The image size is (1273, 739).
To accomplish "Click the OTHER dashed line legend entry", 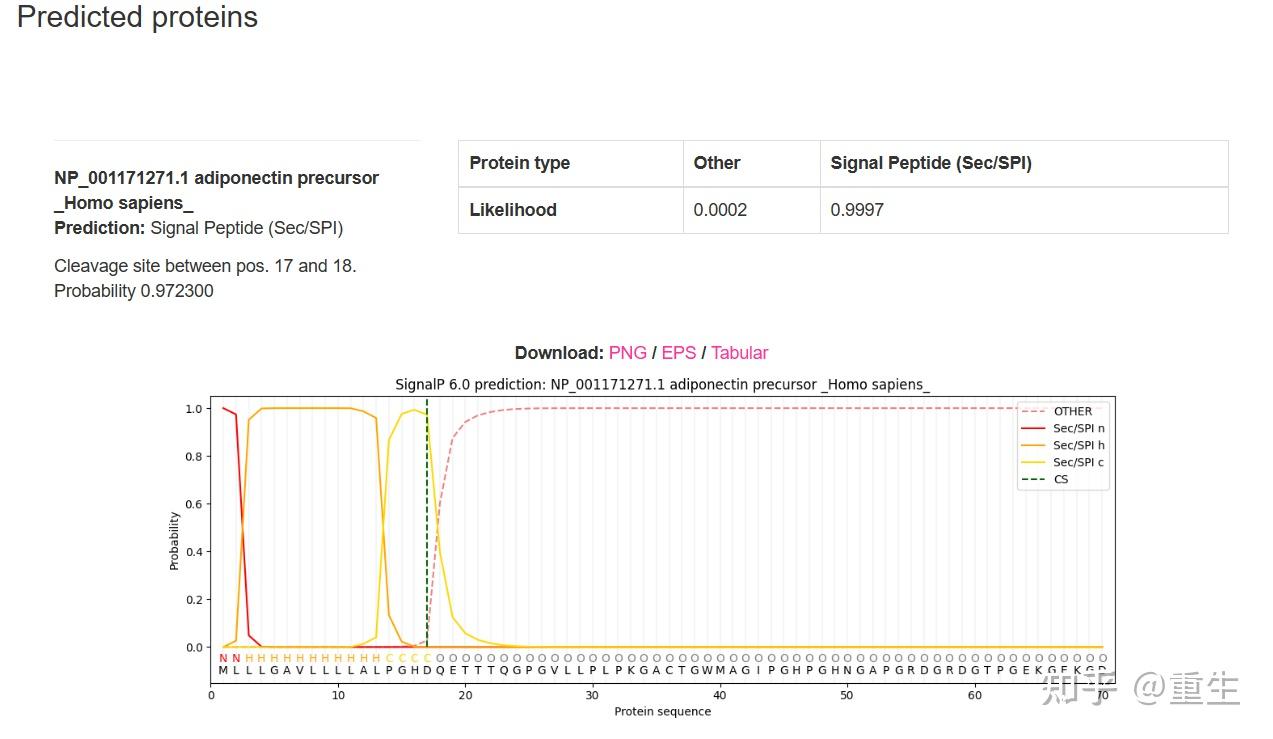I will (x=1072, y=411).
